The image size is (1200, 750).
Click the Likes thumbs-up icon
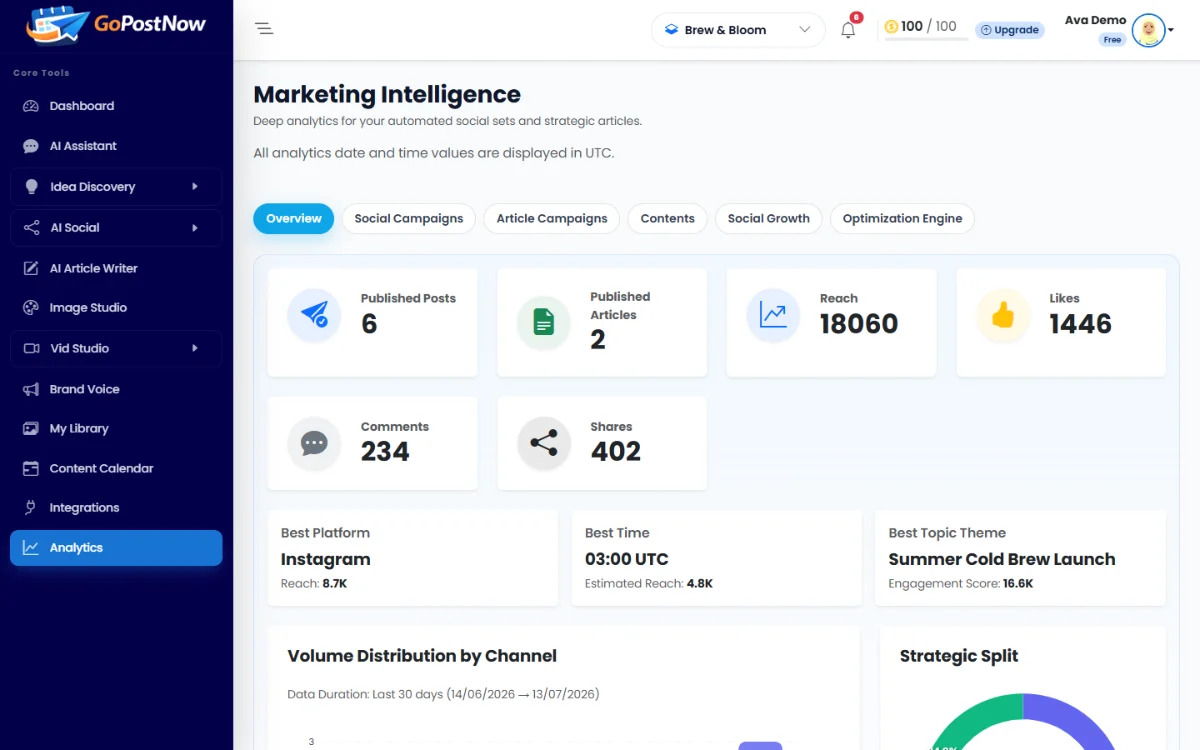1003,315
